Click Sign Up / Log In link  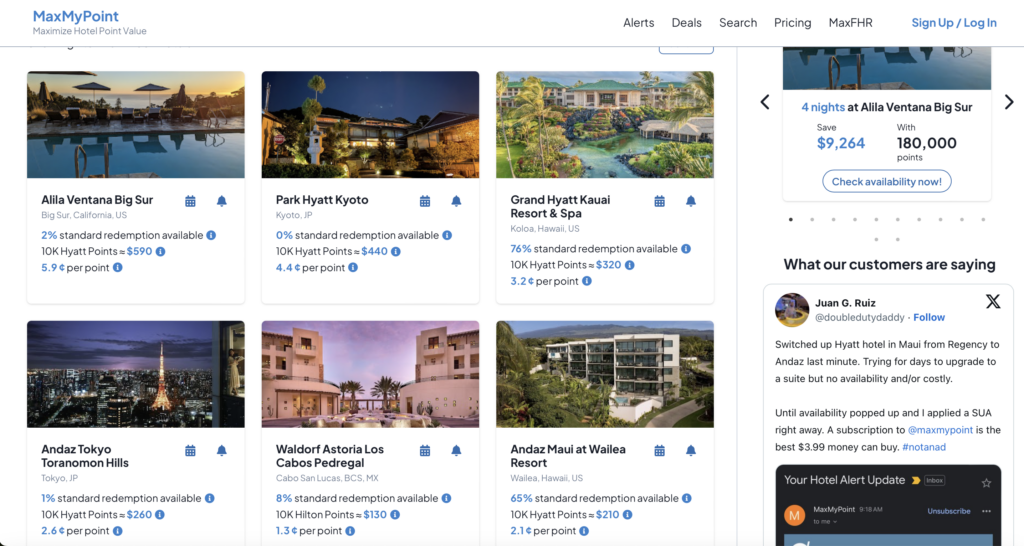953,23
